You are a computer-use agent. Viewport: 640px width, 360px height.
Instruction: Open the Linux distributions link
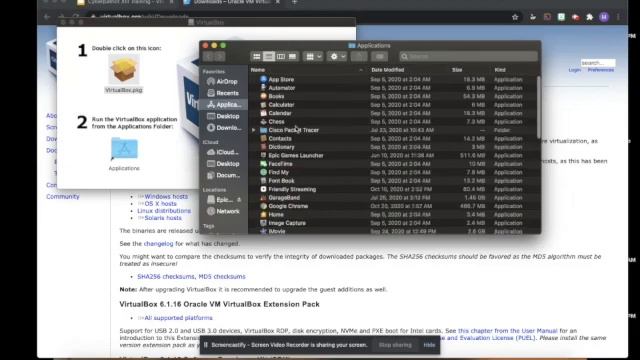164,211
